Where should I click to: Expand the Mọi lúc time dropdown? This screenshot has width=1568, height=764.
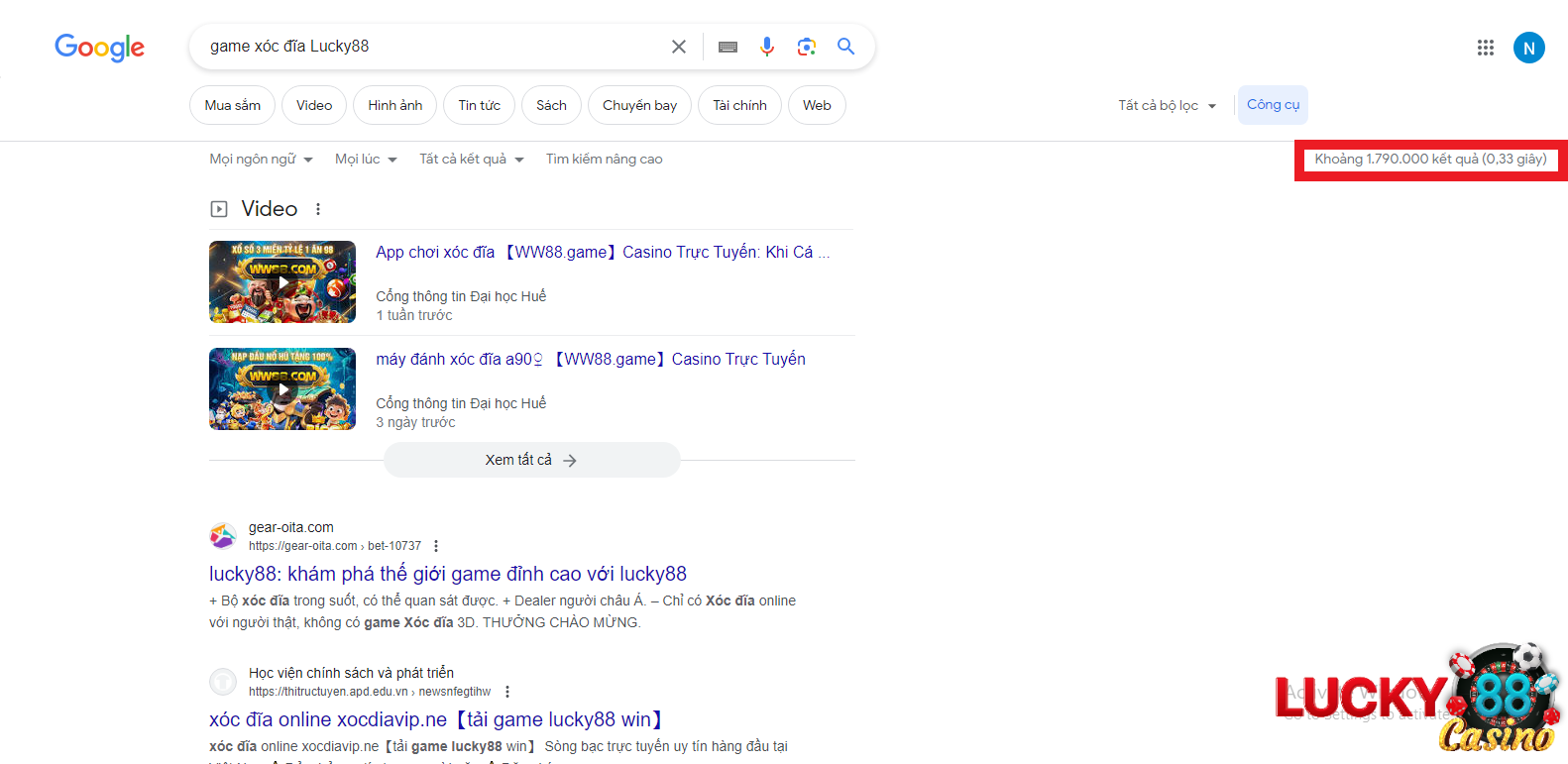[366, 159]
